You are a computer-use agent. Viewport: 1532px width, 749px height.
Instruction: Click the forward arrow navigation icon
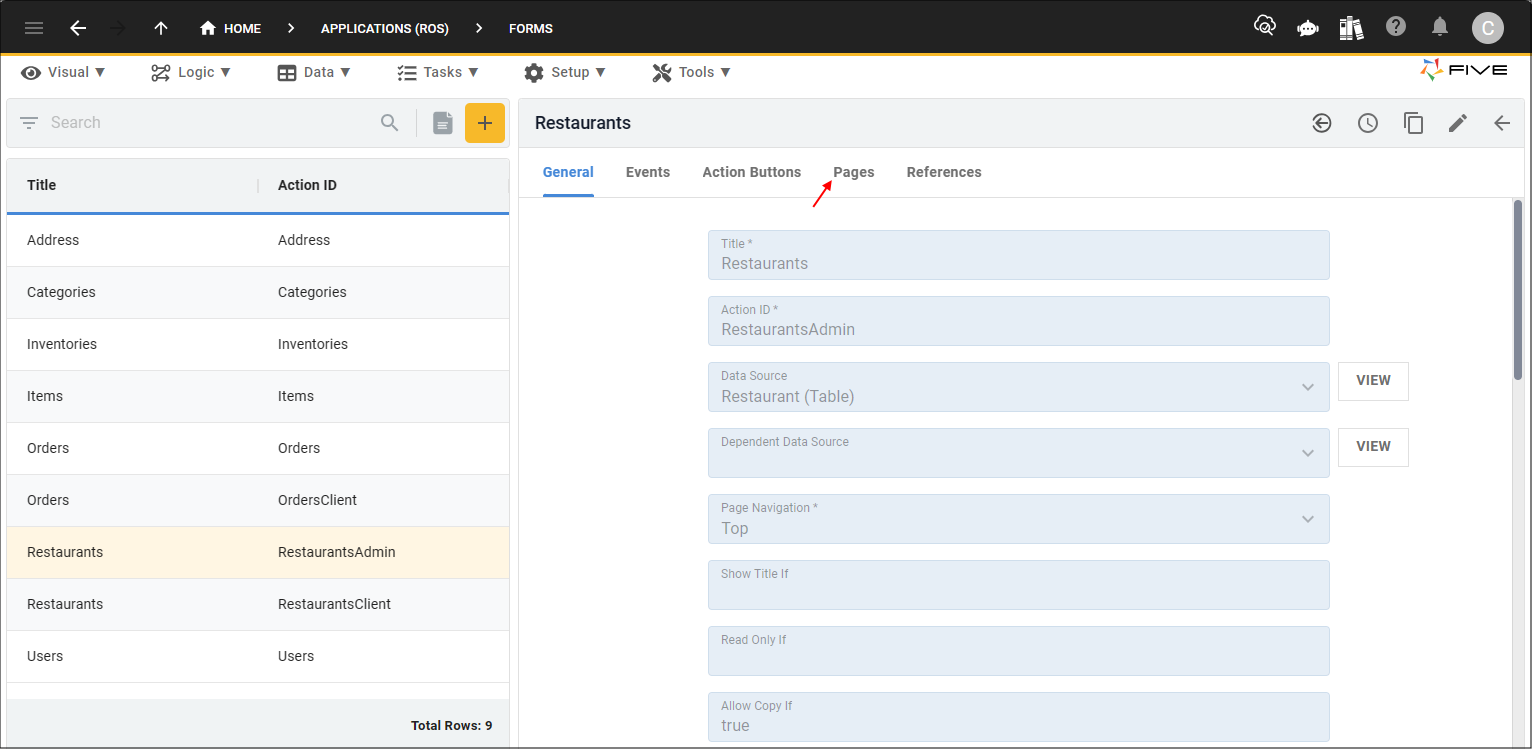point(119,28)
